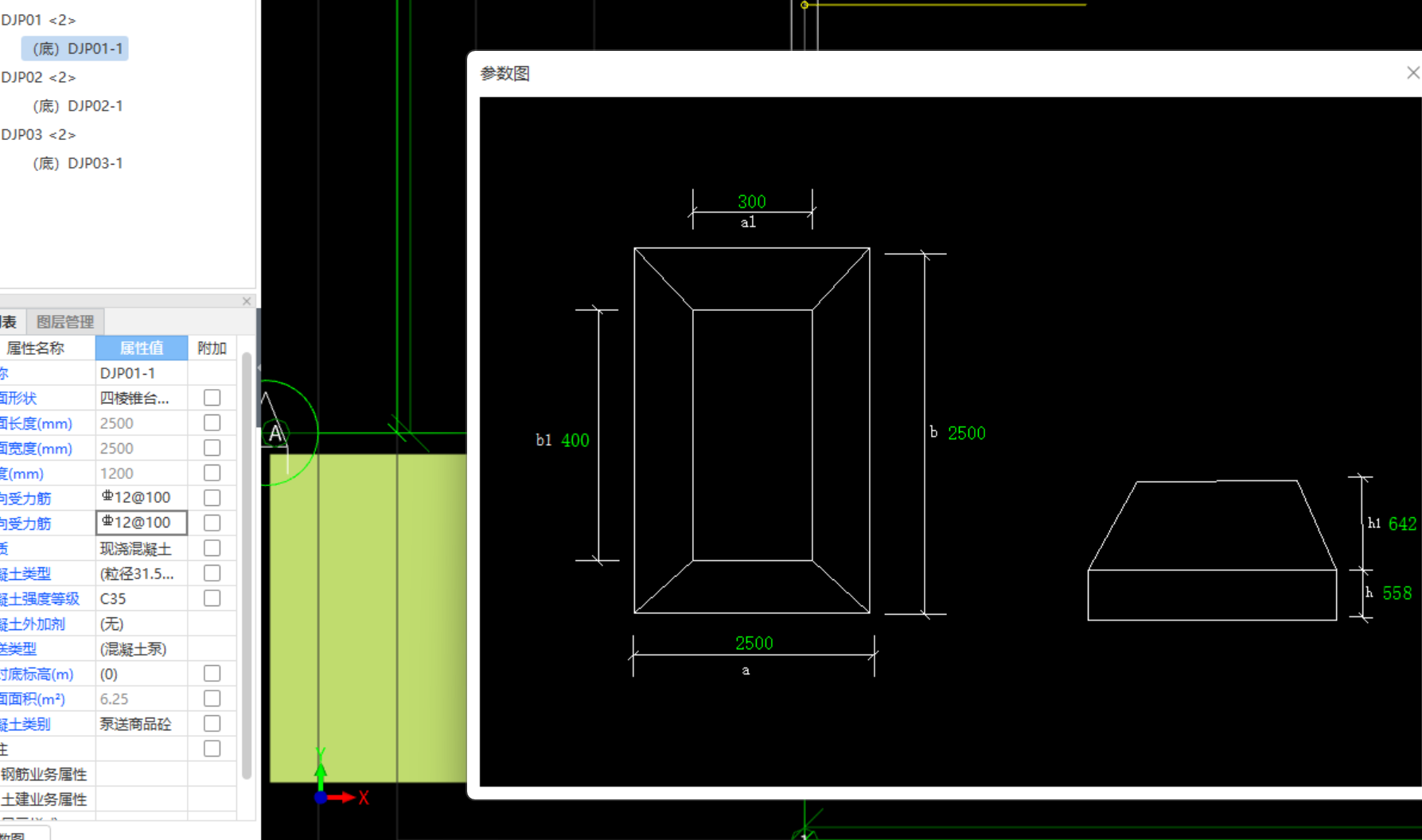Image resolution: width=1422 pixels, height=840 pixels.
Task: Edit the DJP01-1 name value cell
Action: tap(142, 373)
